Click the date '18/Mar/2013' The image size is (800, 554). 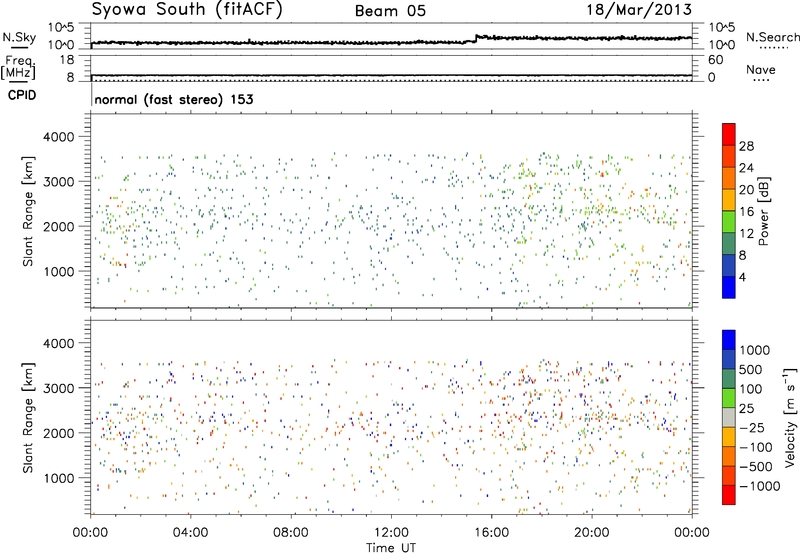tap(639, 9)
